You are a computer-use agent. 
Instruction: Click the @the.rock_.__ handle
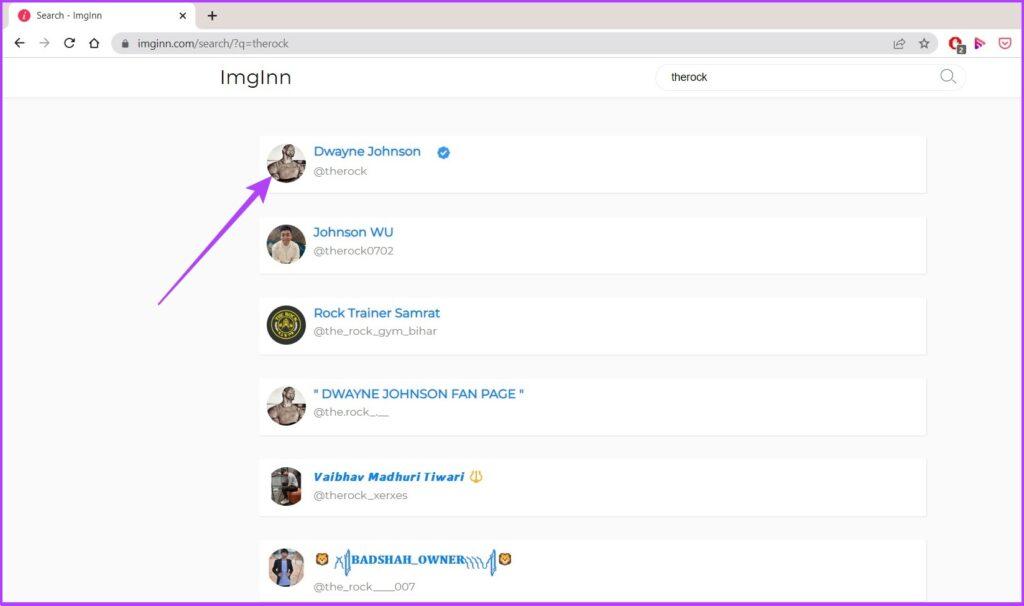(351, 412)
